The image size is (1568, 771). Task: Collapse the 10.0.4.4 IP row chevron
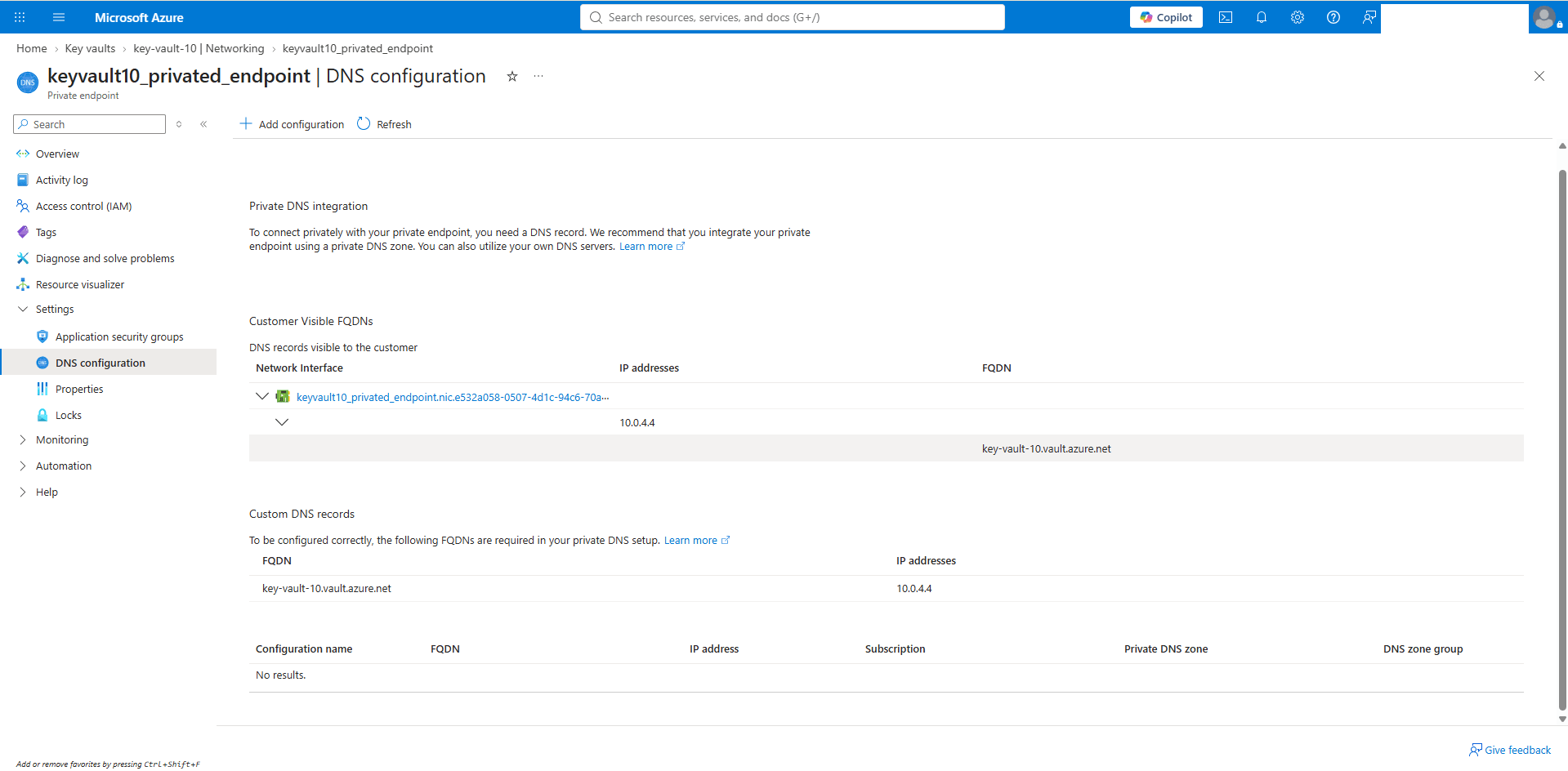click(x=282, y=422)
